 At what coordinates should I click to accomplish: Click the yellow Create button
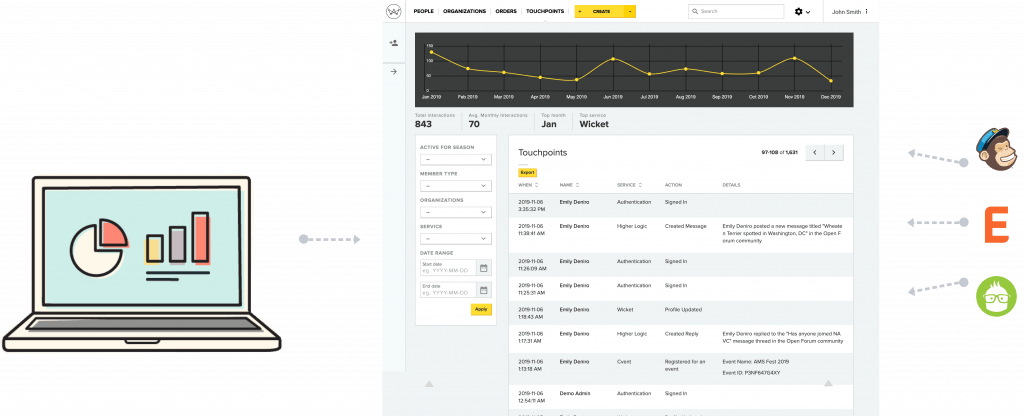600,12
